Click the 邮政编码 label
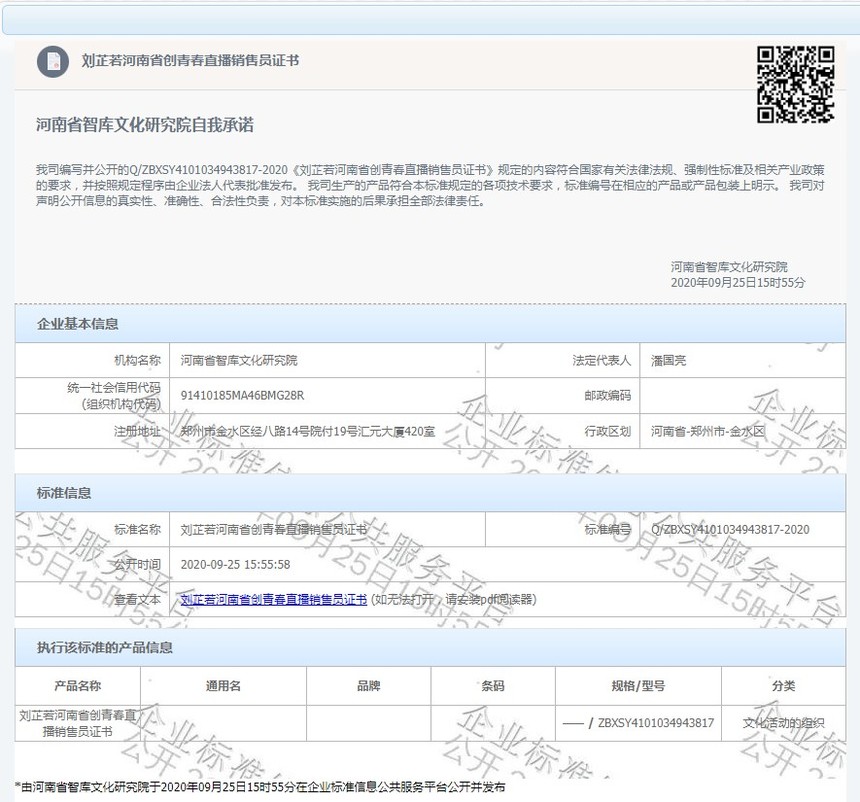 tap(607, 396)
